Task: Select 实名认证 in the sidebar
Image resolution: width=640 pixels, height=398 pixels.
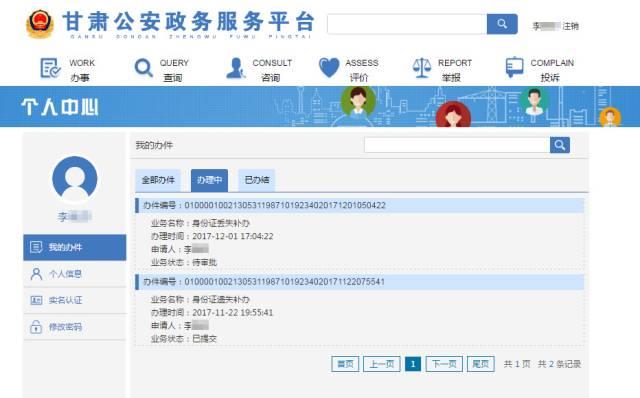Action: pos(75,300)
